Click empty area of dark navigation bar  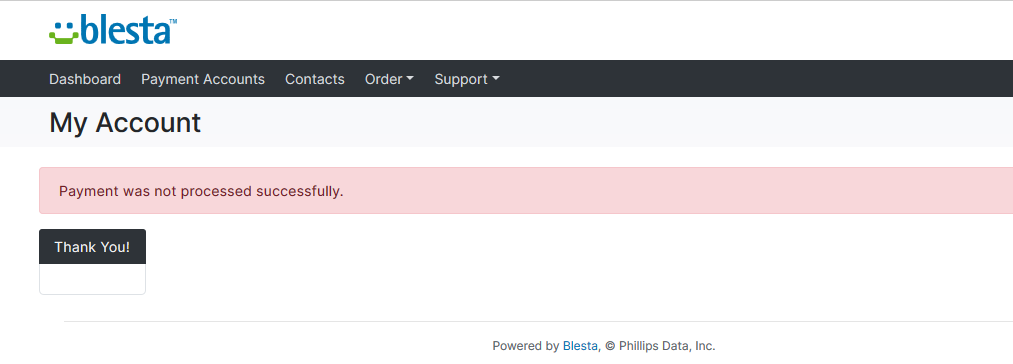[x=743, y=79]
